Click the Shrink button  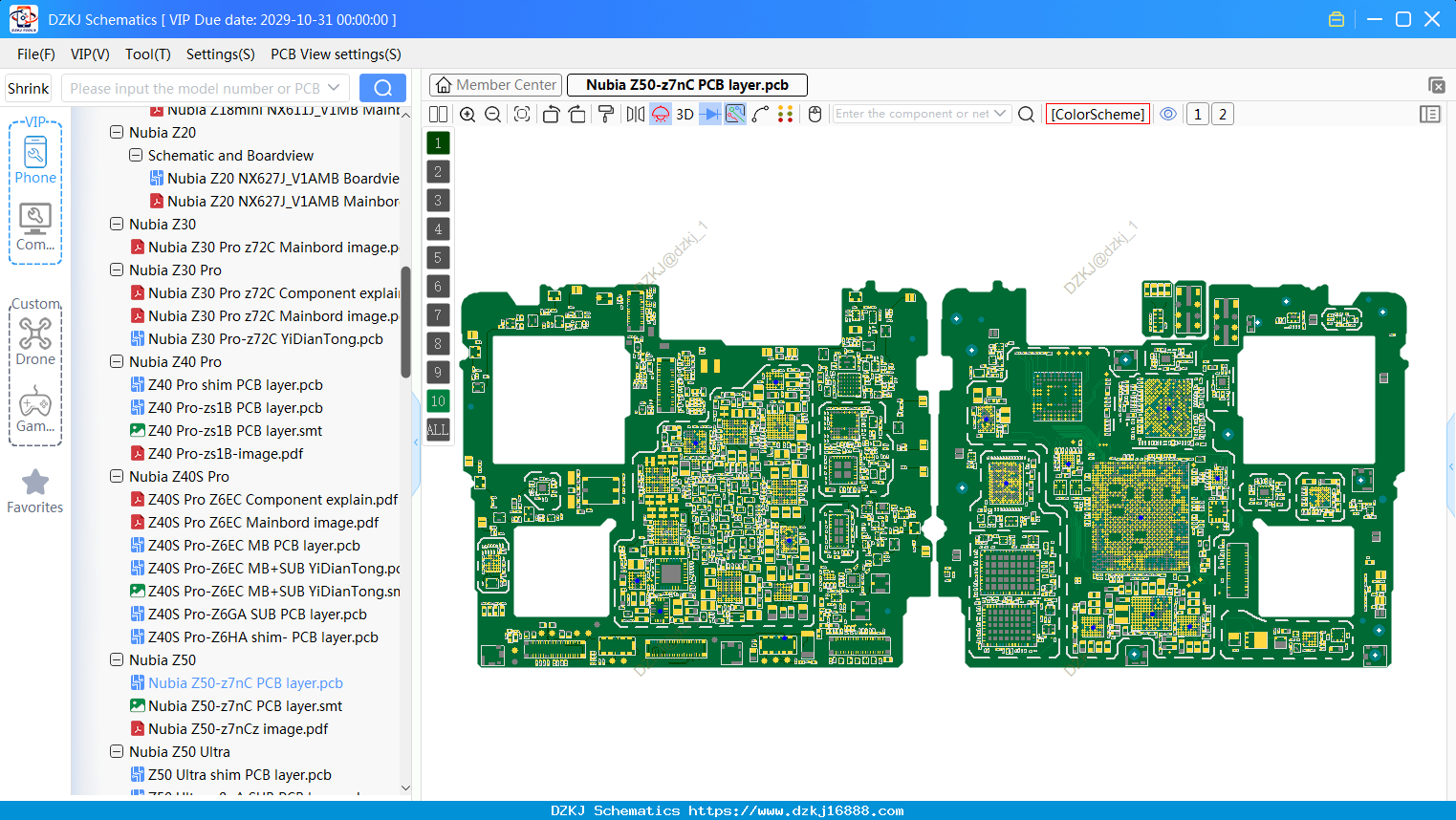(29, 88)
